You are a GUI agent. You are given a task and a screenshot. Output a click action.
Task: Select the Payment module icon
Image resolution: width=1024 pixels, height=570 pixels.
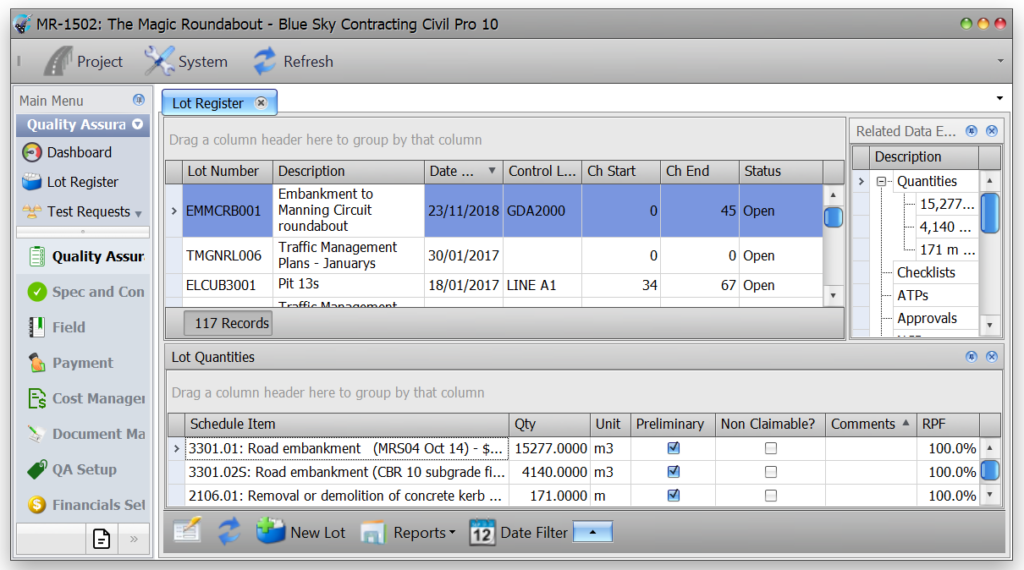click(x=37, y=362)
